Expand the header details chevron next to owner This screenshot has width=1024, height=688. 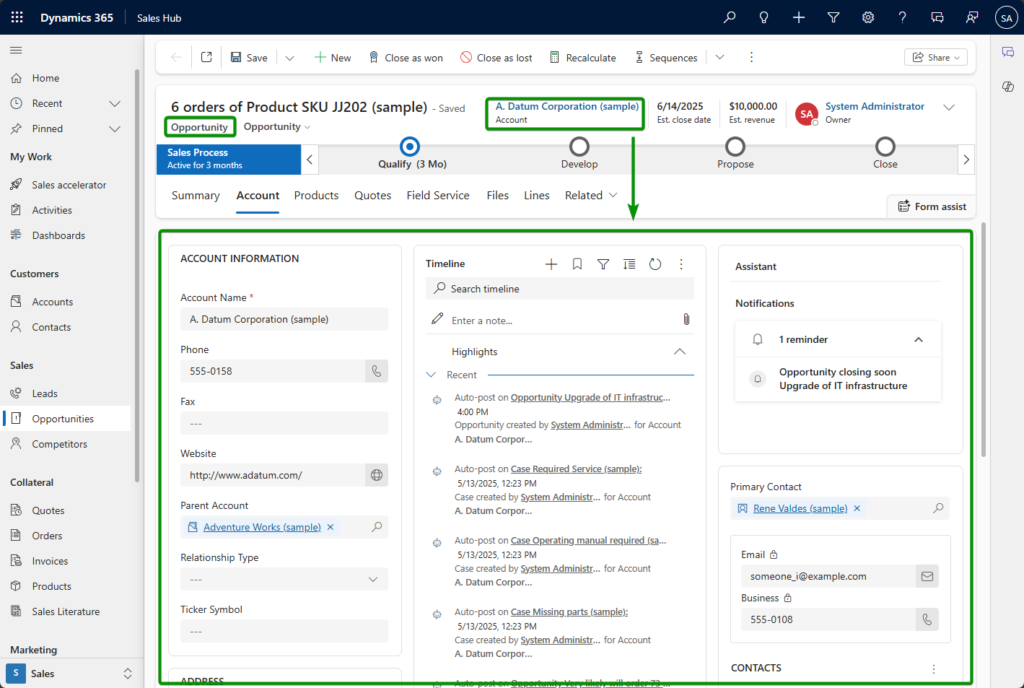pos(949,107)
